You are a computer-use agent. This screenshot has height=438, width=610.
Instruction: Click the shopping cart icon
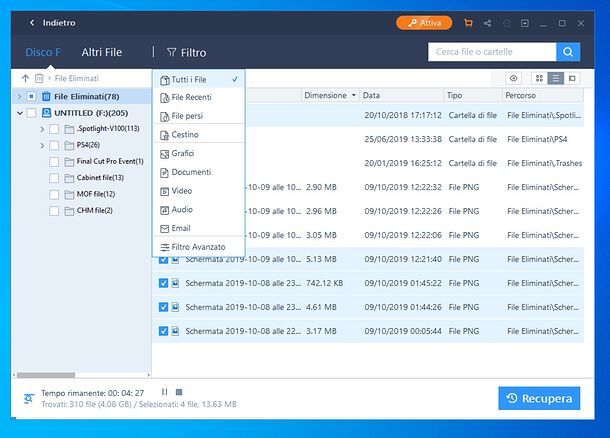coord(468,23)
